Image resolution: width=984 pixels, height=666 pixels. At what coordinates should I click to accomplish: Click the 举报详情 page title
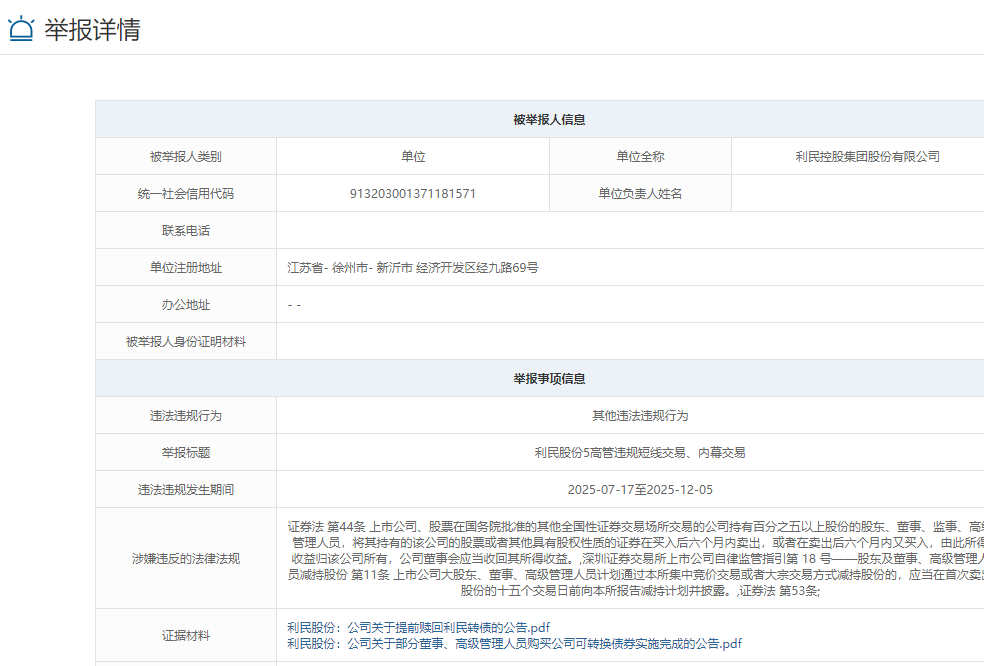pyautogui.click(x=92, y=29)
